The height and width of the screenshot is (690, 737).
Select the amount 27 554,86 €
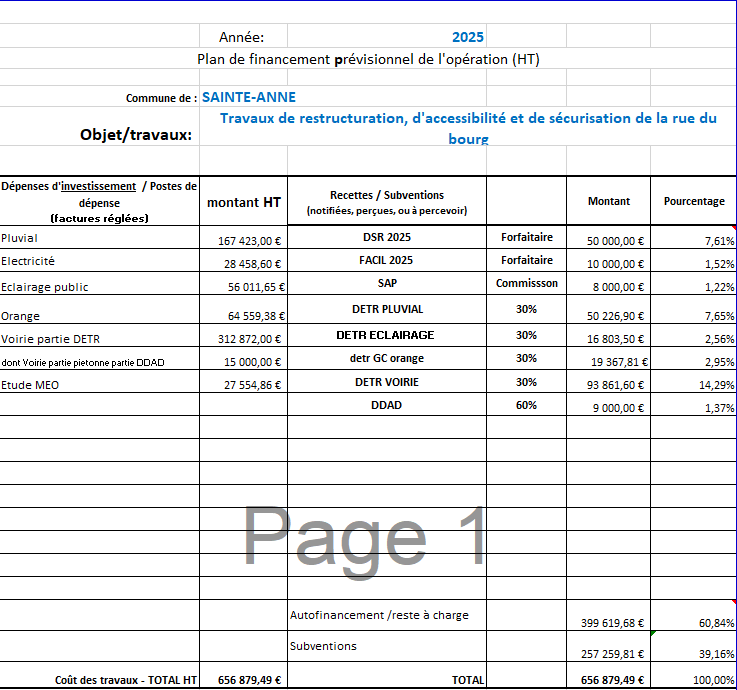252,385
